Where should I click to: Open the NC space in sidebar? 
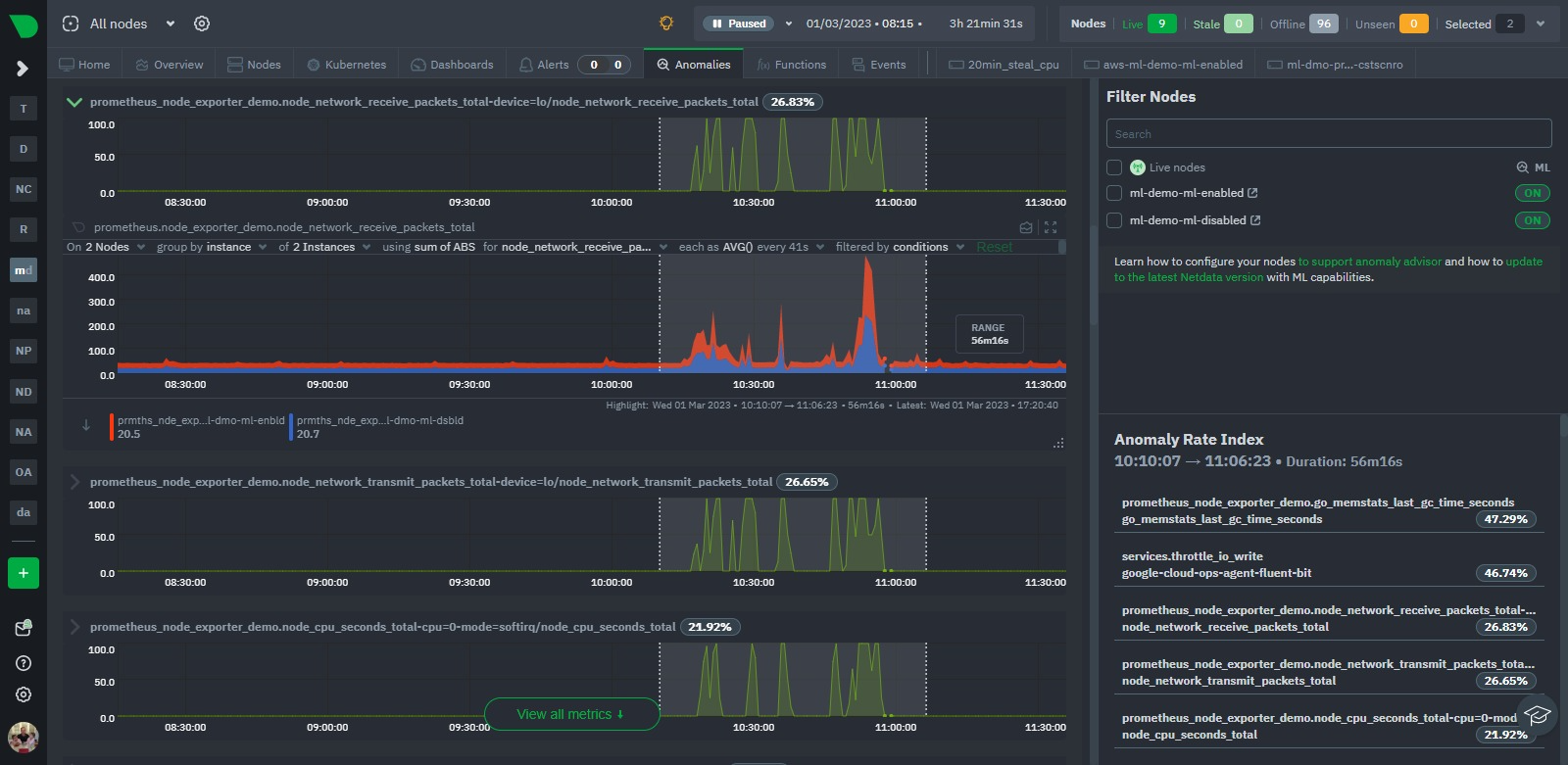click(x=24, y=189)
